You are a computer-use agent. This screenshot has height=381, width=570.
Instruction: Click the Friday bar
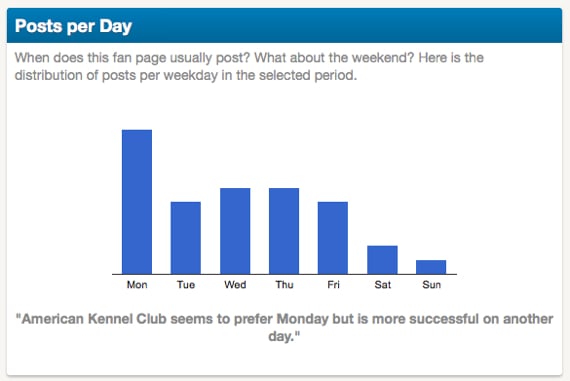[x=333, y=238]
